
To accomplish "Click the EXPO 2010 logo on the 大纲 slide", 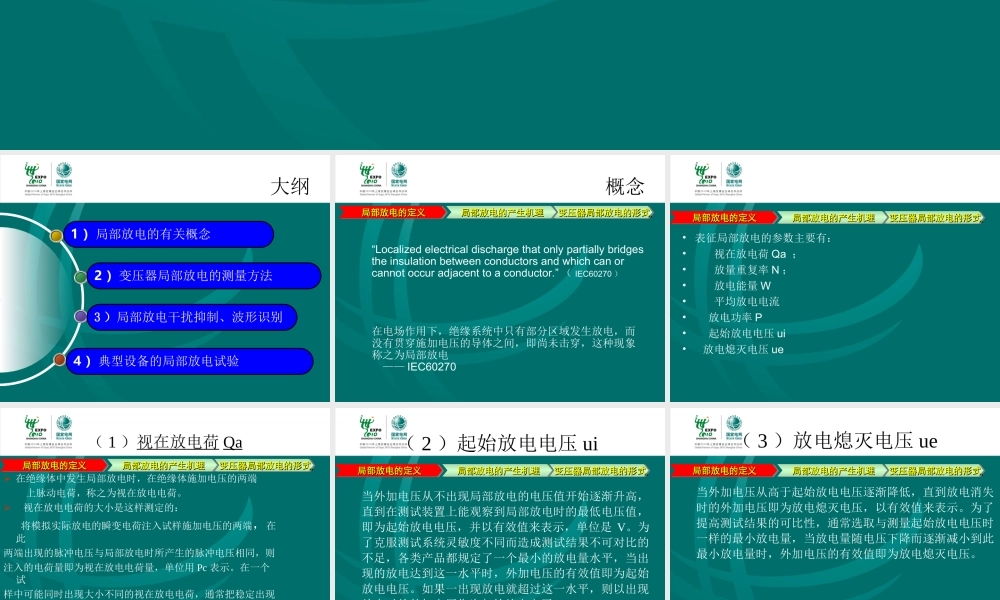I will pos(30,174).
